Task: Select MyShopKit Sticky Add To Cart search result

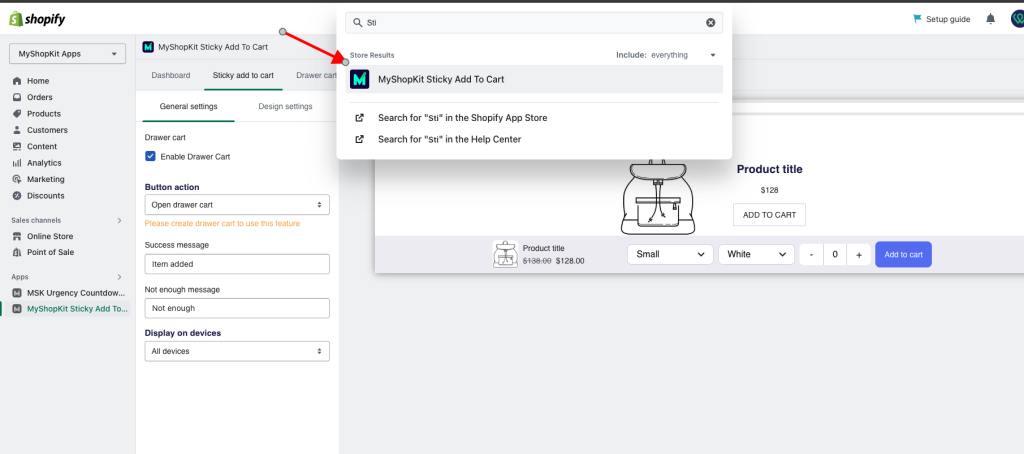Action: [x=534, y=79]
